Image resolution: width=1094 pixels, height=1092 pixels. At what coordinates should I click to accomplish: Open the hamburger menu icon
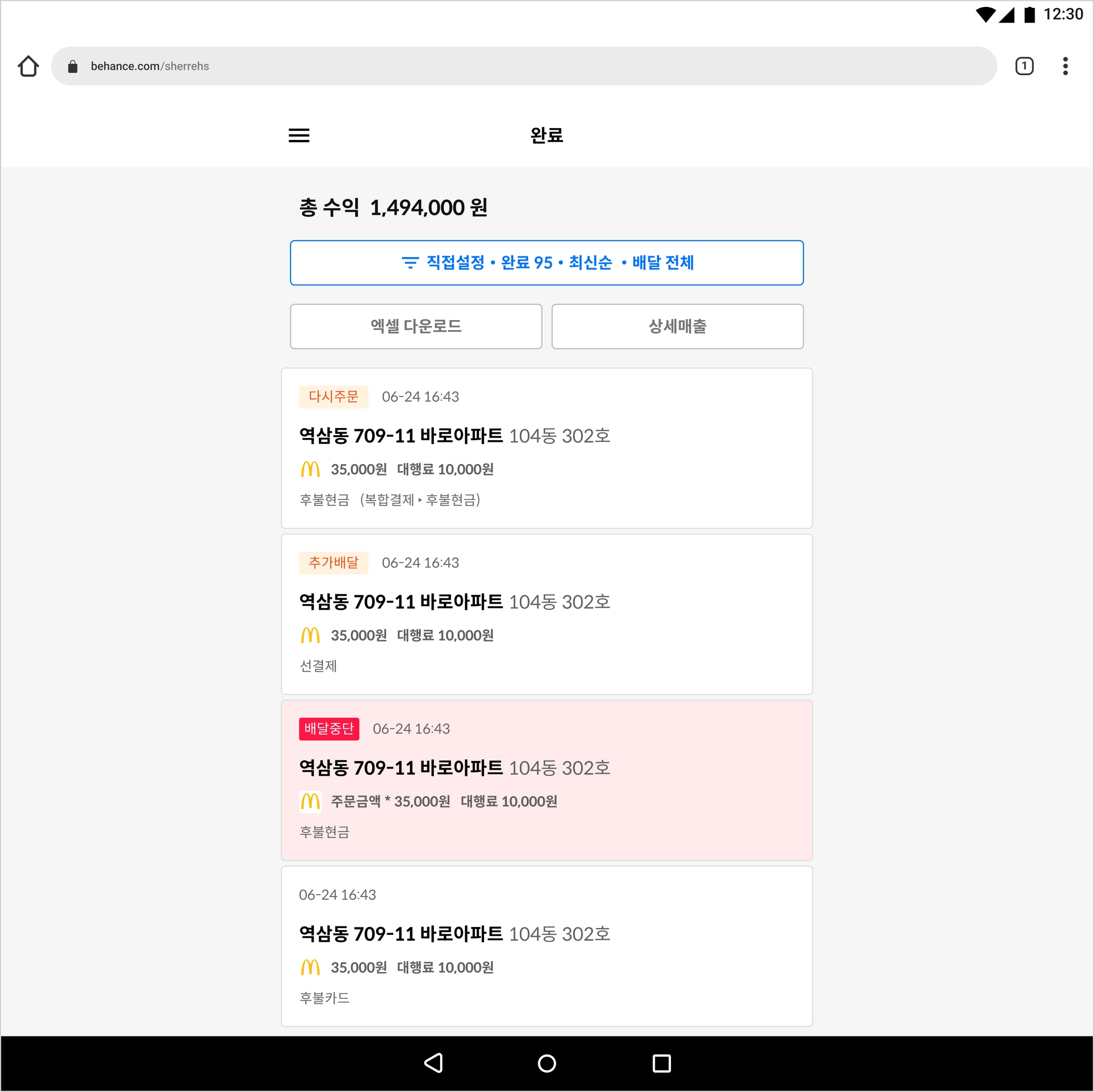pos(299,135)
